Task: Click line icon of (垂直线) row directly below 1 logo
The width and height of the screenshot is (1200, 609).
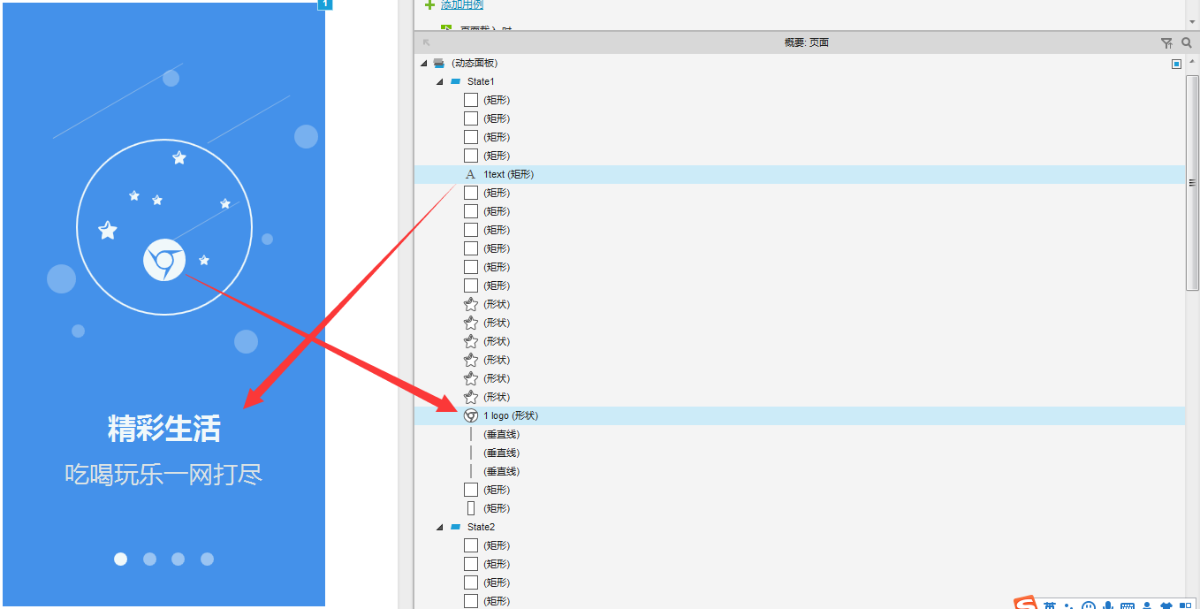Action: click(471, 434)
